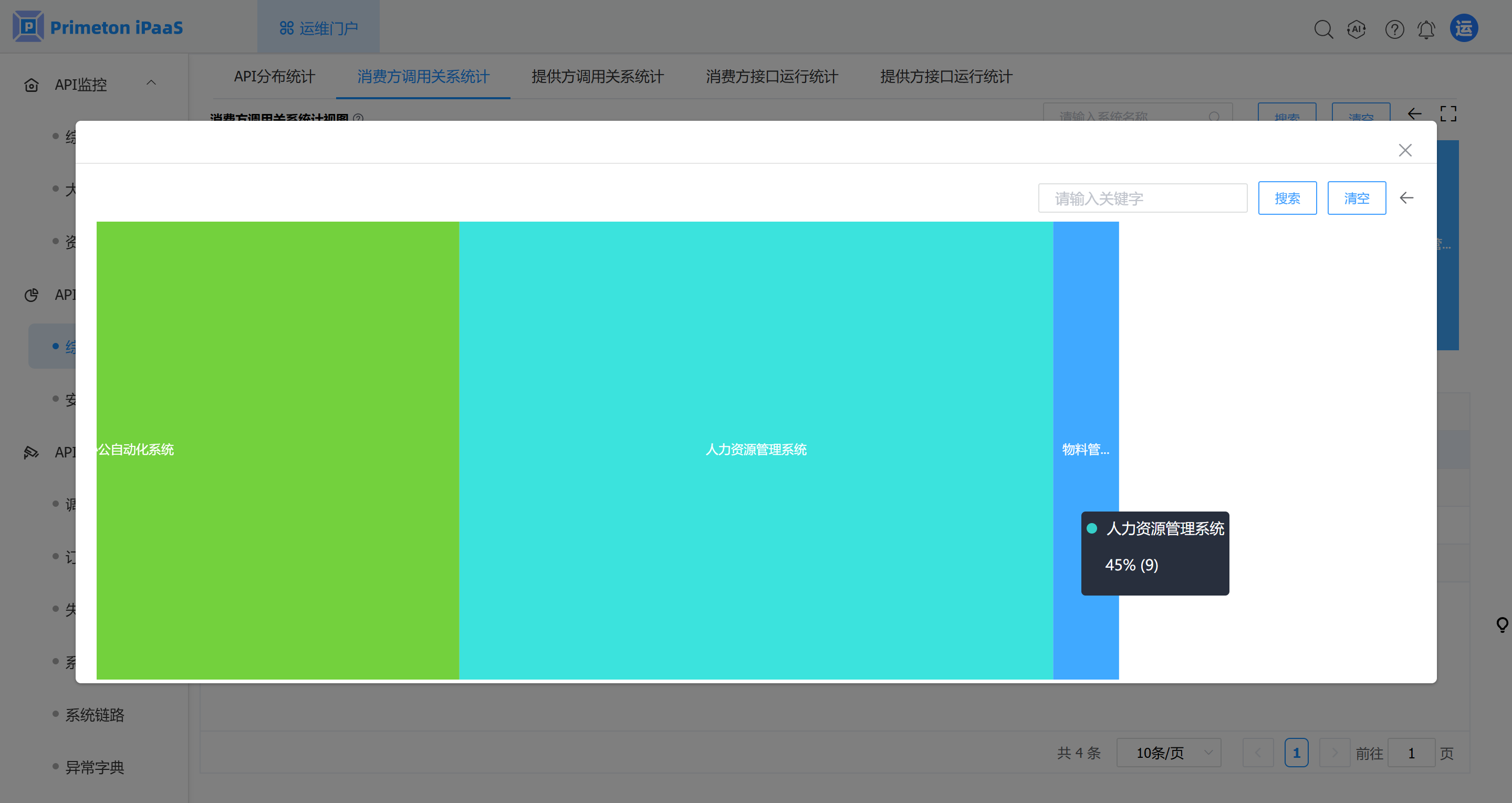The image size is (1512, 803).
Task: Switch to API分布统计 tab
Action: tap(274, 76)
